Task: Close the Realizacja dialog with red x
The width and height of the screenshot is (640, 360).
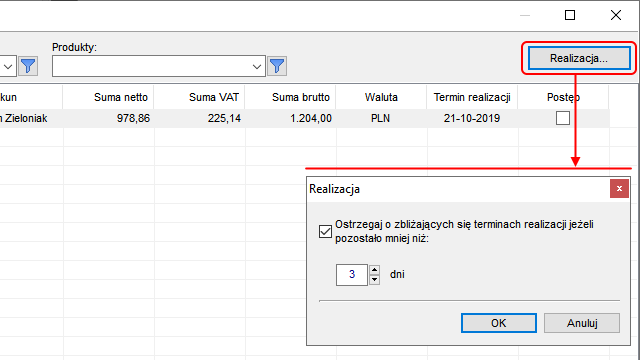Action: pyautogui.click(x=619, y=189)
